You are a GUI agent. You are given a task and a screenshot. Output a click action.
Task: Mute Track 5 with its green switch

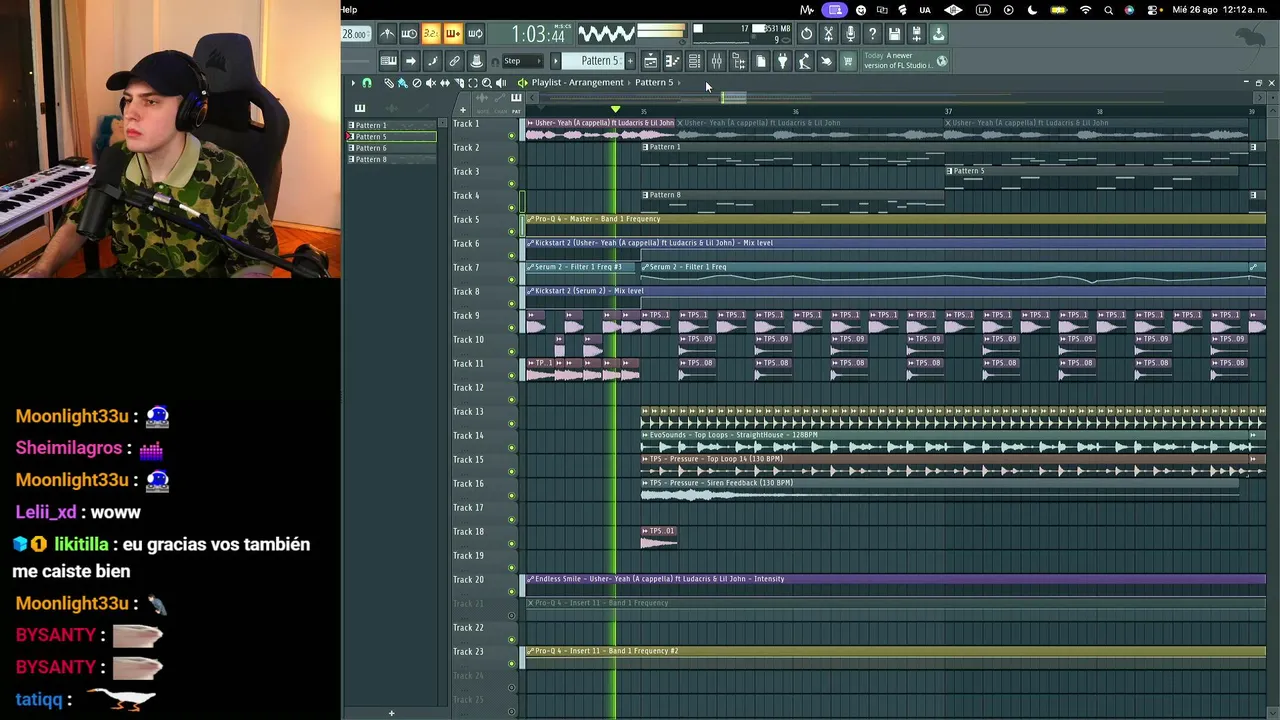512,231
